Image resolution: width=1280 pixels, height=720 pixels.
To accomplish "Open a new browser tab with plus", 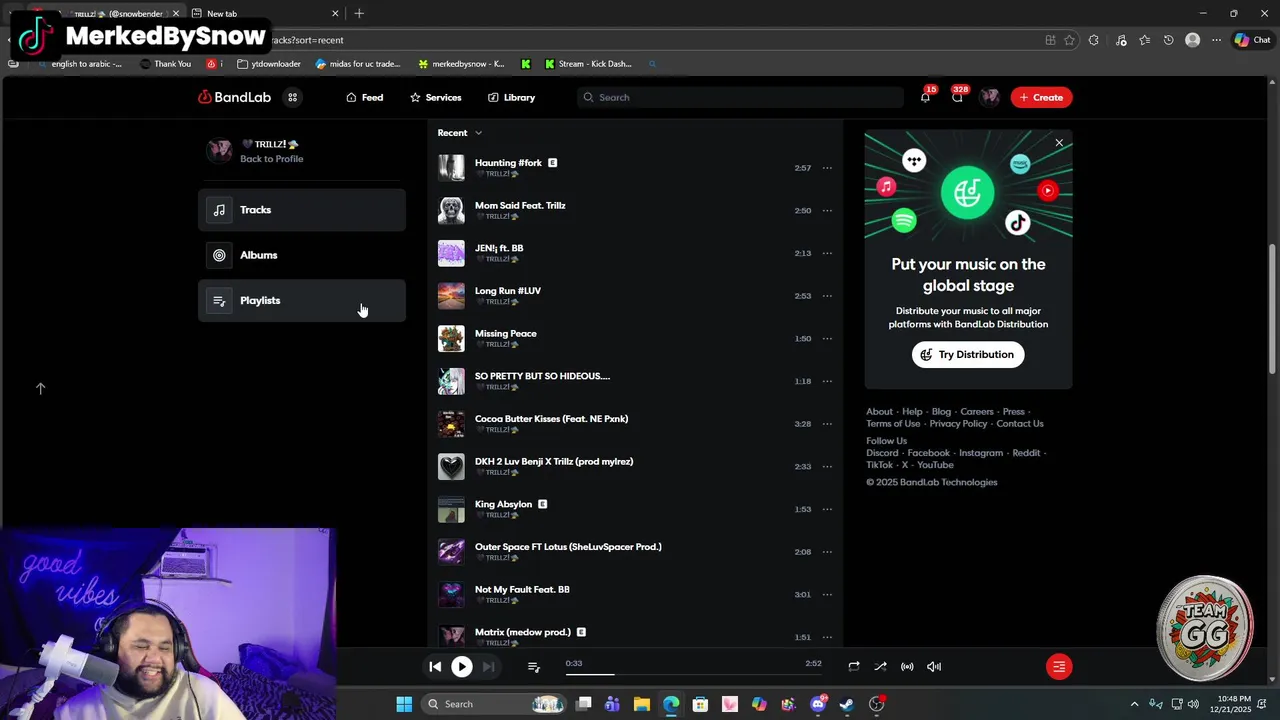I will coord(359,13).
